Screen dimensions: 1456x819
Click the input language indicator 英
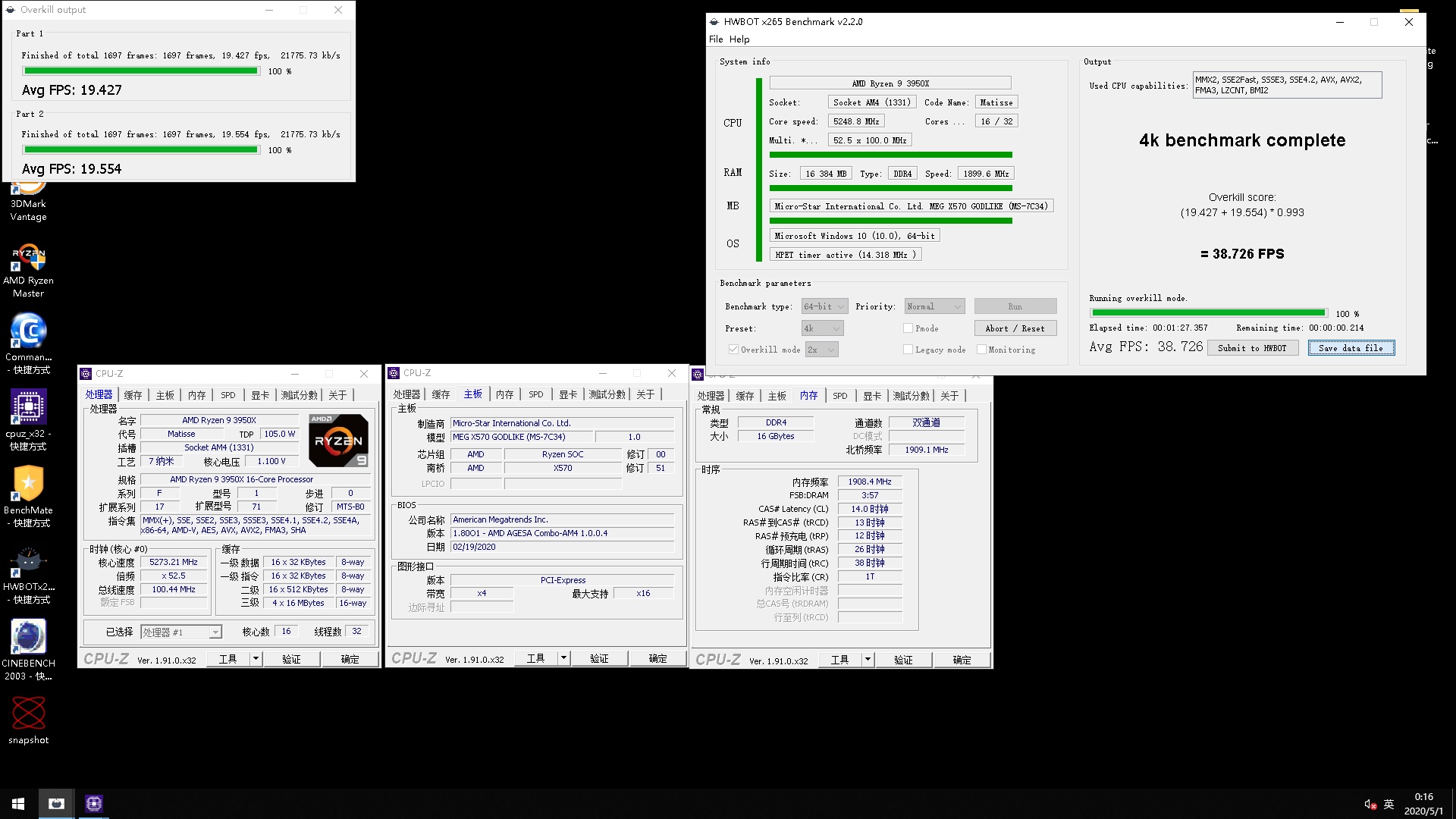[1389, 805]
